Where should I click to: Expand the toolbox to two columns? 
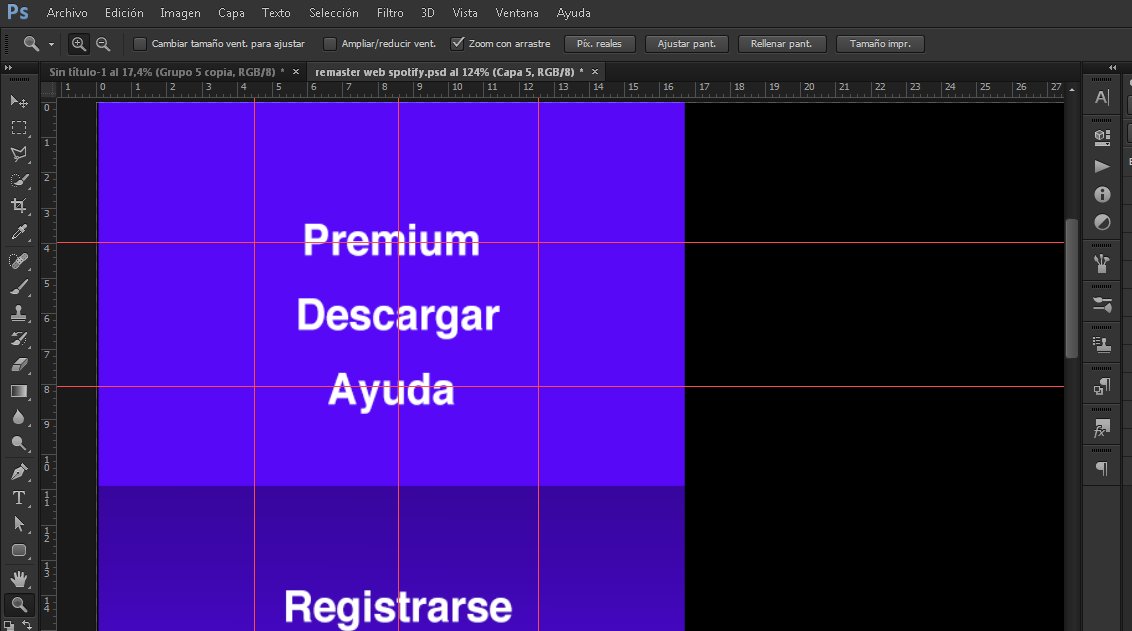9,67
